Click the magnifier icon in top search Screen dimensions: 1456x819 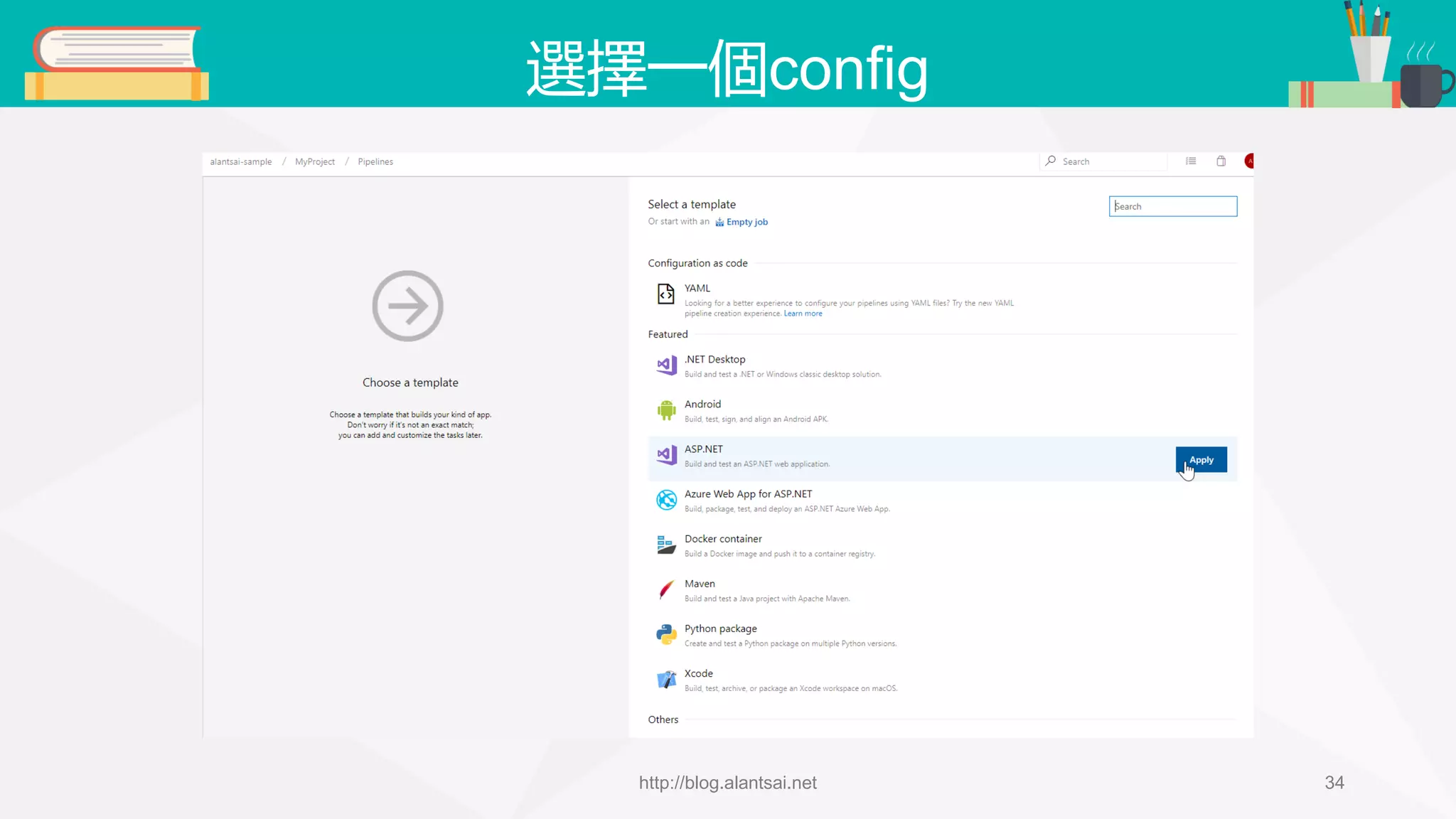(1050, 161)
